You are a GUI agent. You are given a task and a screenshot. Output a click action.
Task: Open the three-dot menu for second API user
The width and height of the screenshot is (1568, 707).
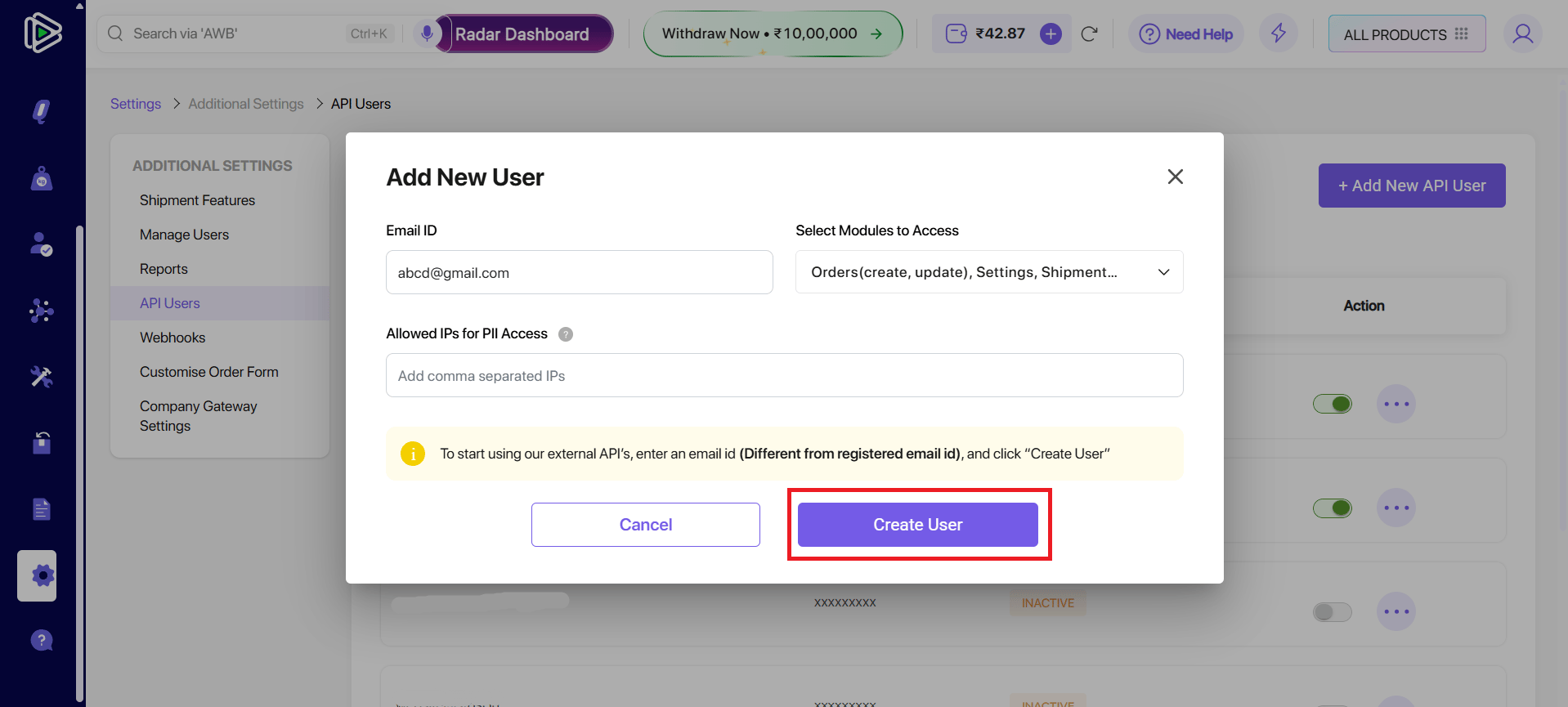[1396, 508]
